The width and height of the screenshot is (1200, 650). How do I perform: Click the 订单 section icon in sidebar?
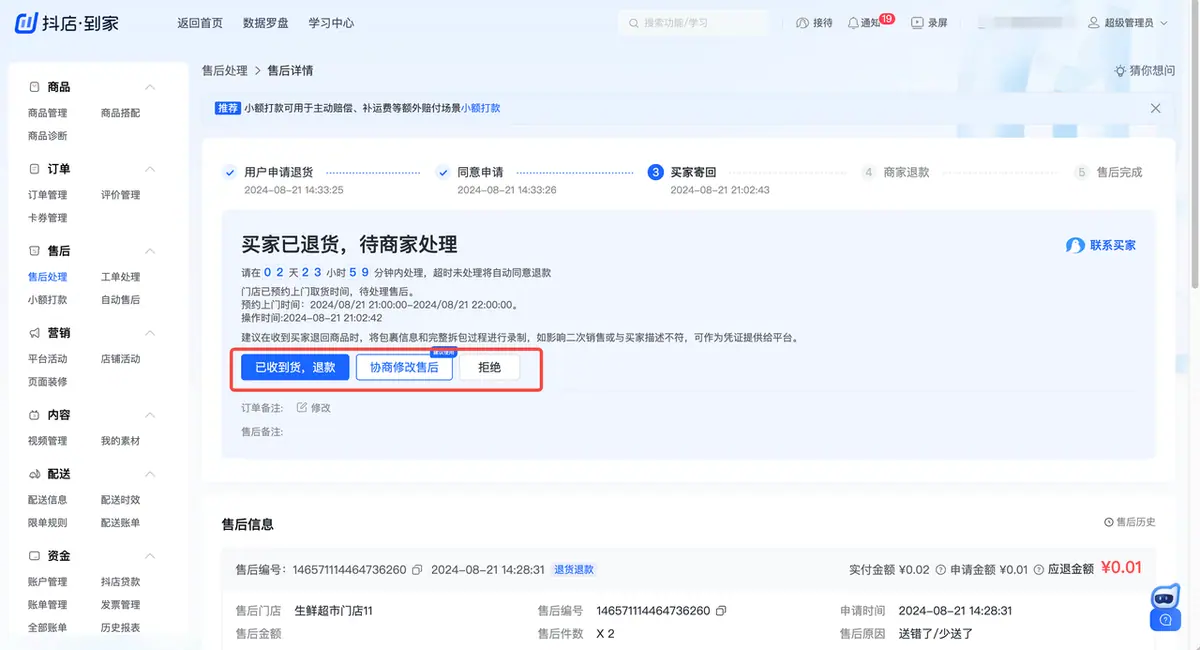pos(35,169)
